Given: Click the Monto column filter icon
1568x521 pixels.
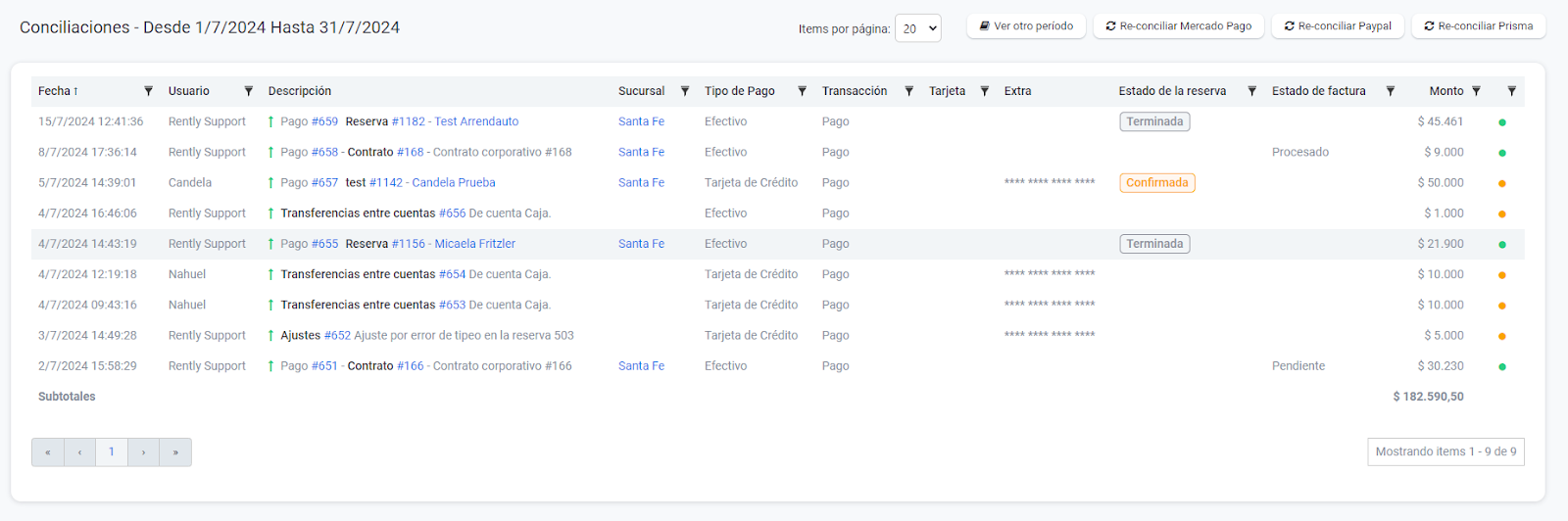Looking at the screenshot, I should (x=1476, y=91).
